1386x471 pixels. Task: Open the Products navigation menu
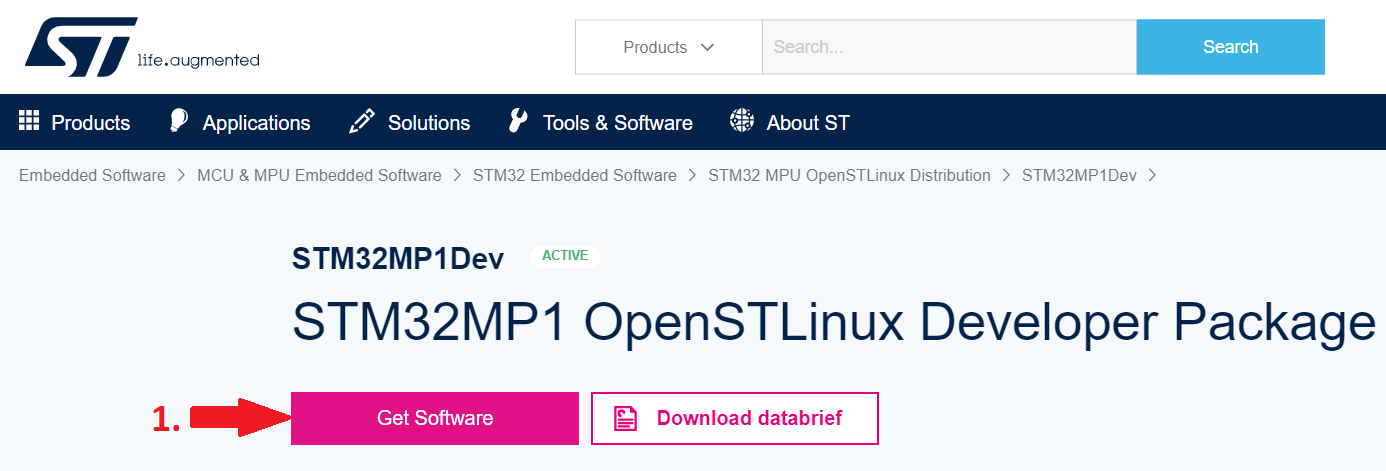tap(90, 123)
